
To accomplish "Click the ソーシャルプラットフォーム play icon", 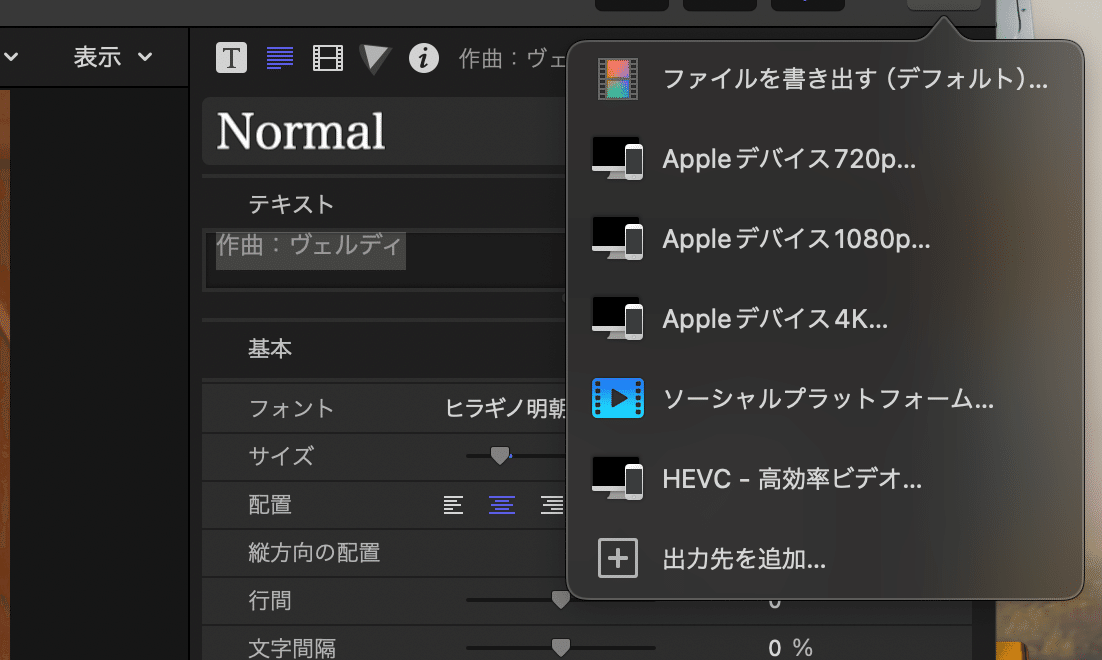I will (x=618, y=399).
